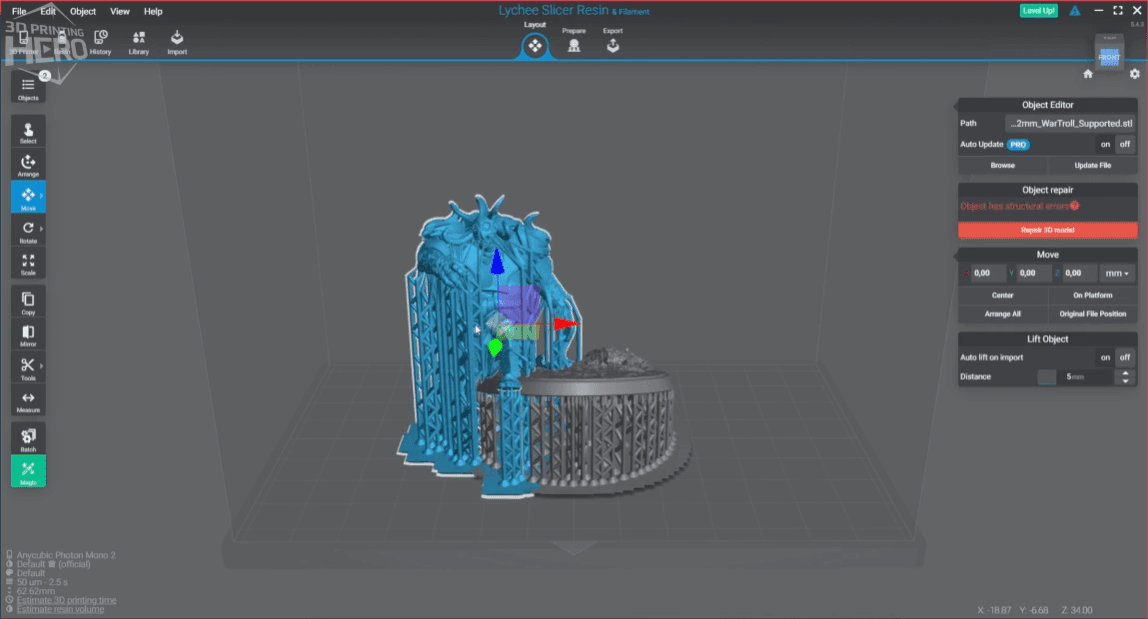Open the mm units dropdown
The width and height of the screenshot is (1148, 619).
1117,273
